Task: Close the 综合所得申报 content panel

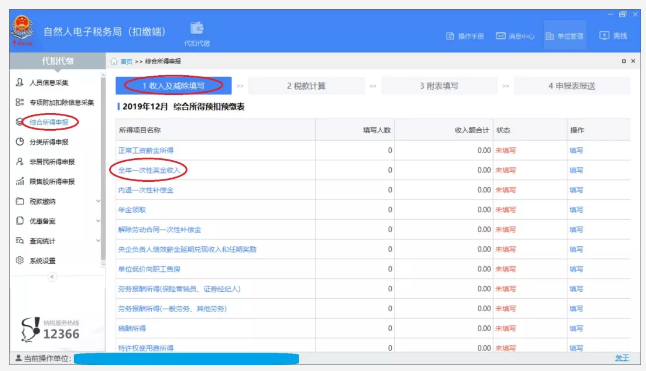Action: pos(633,61)
